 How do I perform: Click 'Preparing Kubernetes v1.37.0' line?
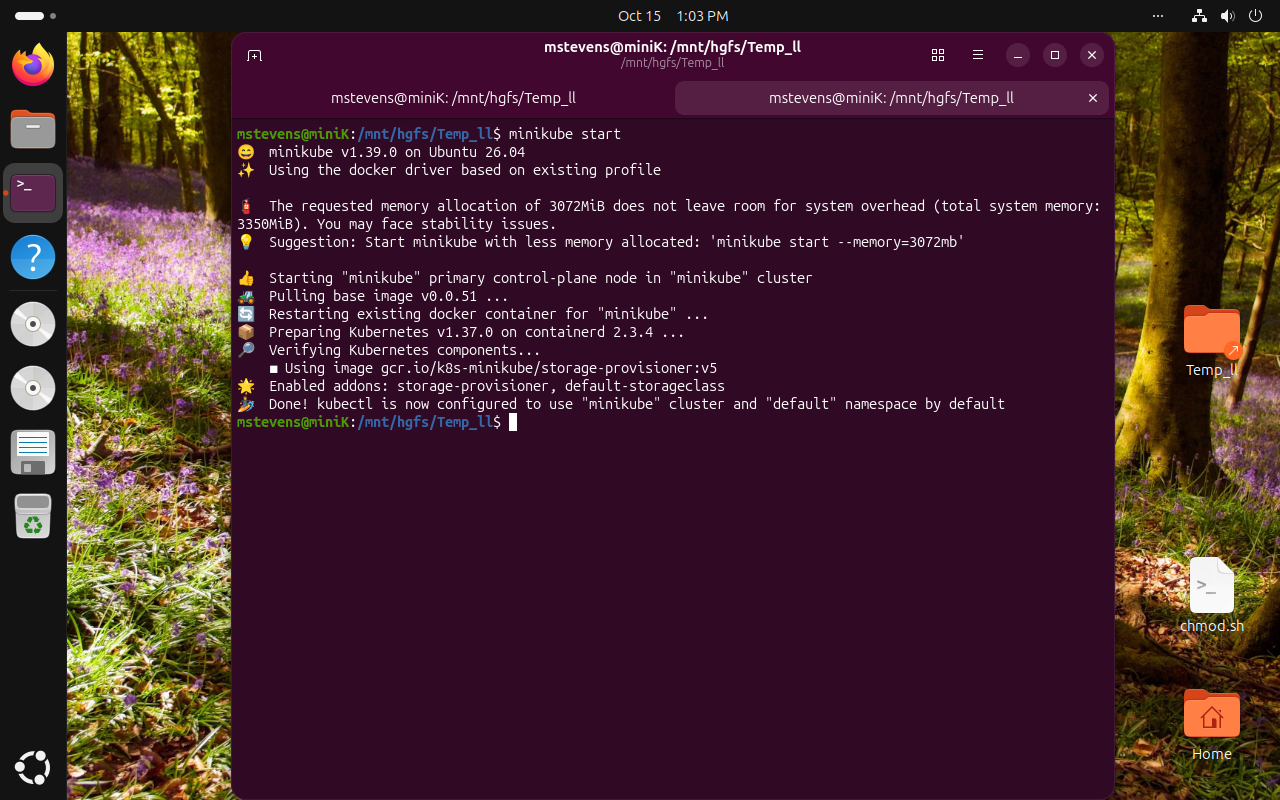[x=477, y=332]
